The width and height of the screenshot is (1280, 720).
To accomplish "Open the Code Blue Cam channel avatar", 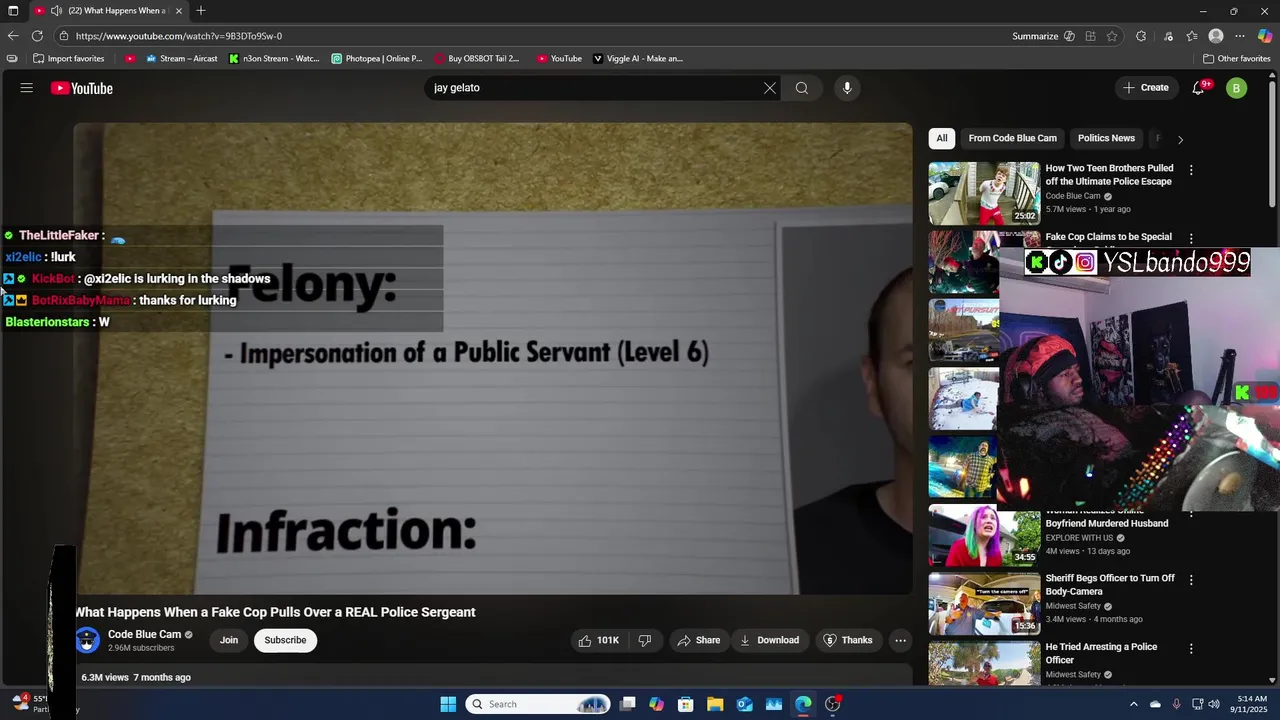I will coord(88,640).
